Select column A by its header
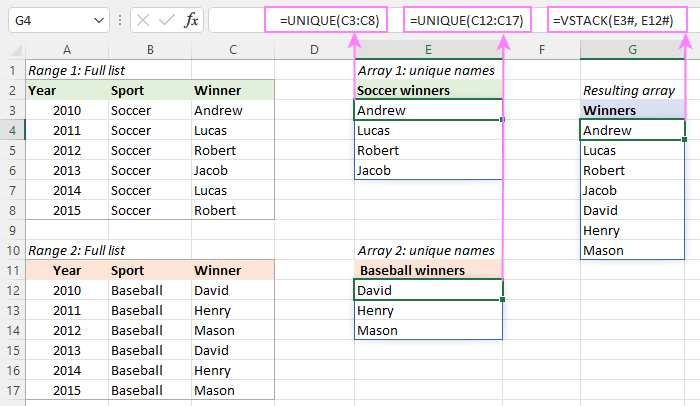 (65, 49)
